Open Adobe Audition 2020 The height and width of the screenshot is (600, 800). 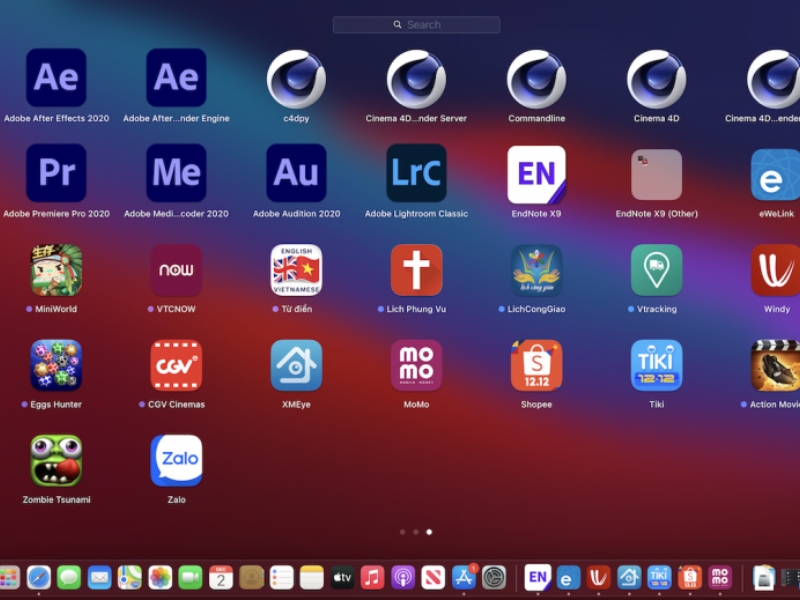296,173
